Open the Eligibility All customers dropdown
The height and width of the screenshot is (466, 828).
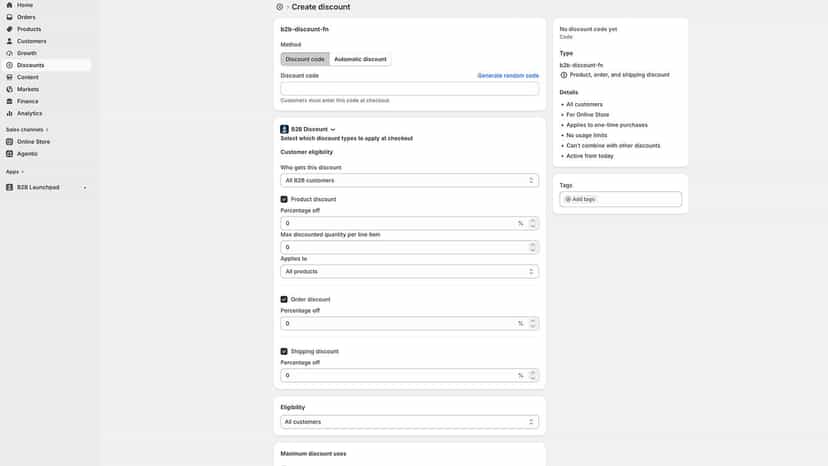409,422
